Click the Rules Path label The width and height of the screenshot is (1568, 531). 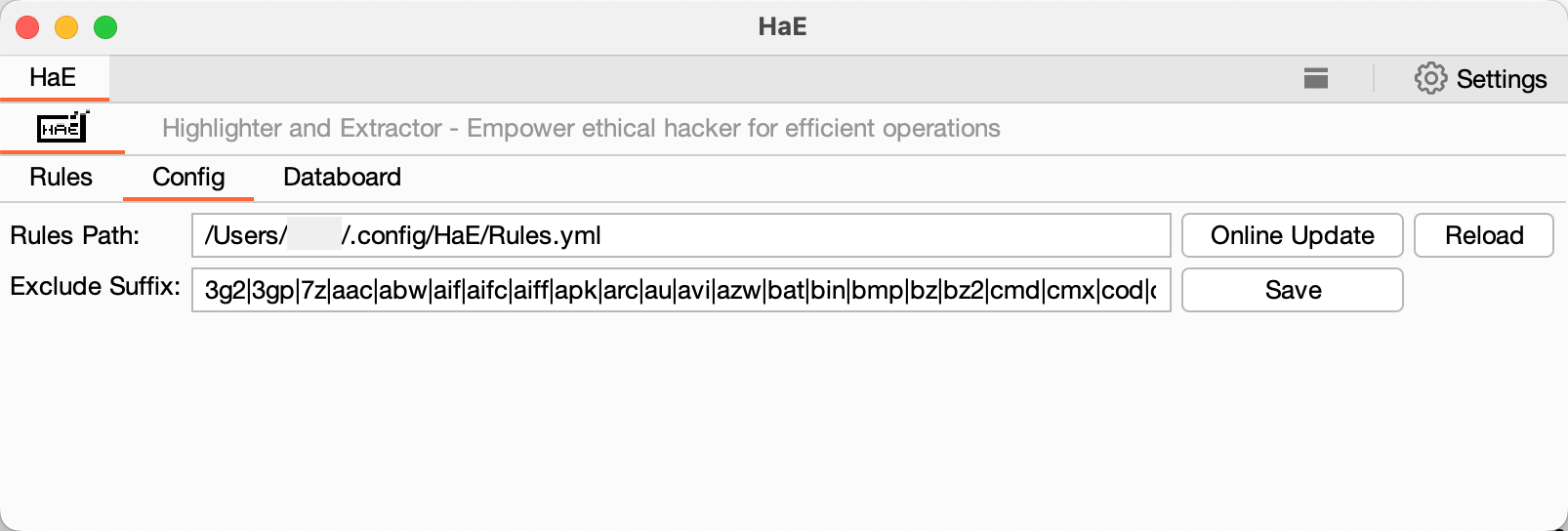[75, 235]
